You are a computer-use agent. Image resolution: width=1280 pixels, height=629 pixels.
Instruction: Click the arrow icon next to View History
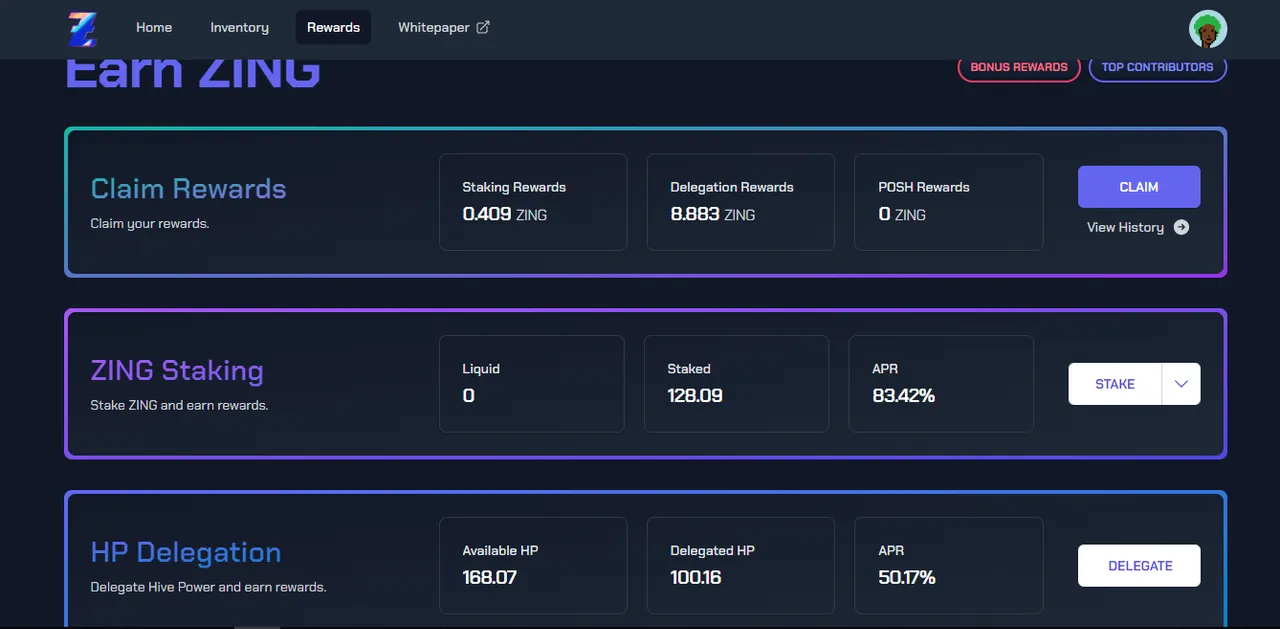click(x=1181, y=227)
